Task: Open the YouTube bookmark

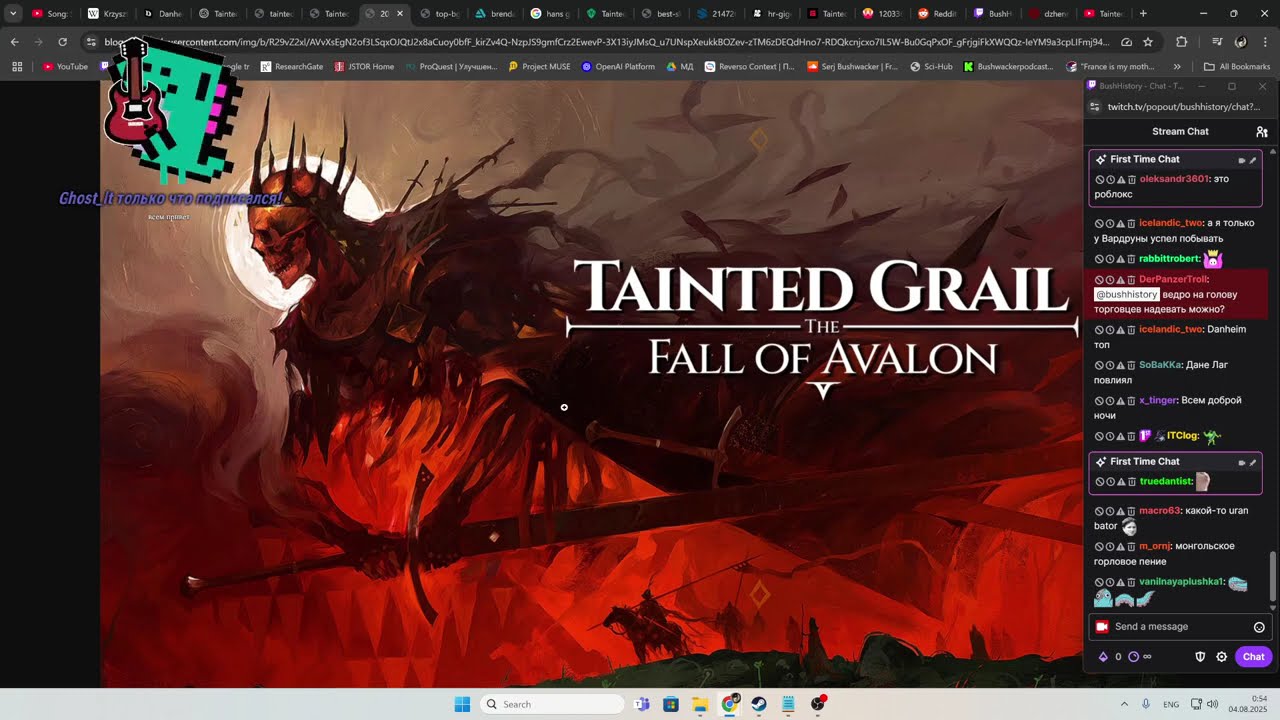Action: (65, 67)
